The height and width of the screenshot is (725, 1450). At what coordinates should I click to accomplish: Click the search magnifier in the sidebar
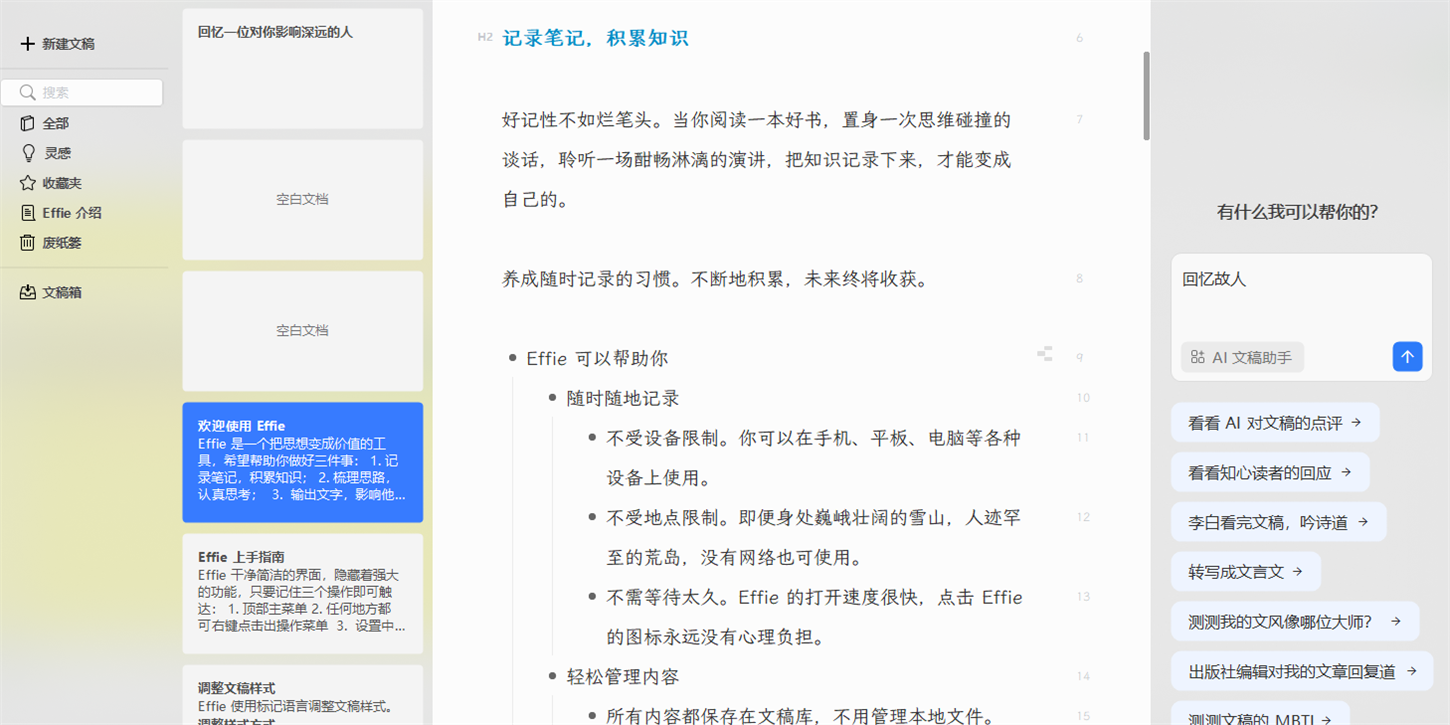(x=28, y=92)
